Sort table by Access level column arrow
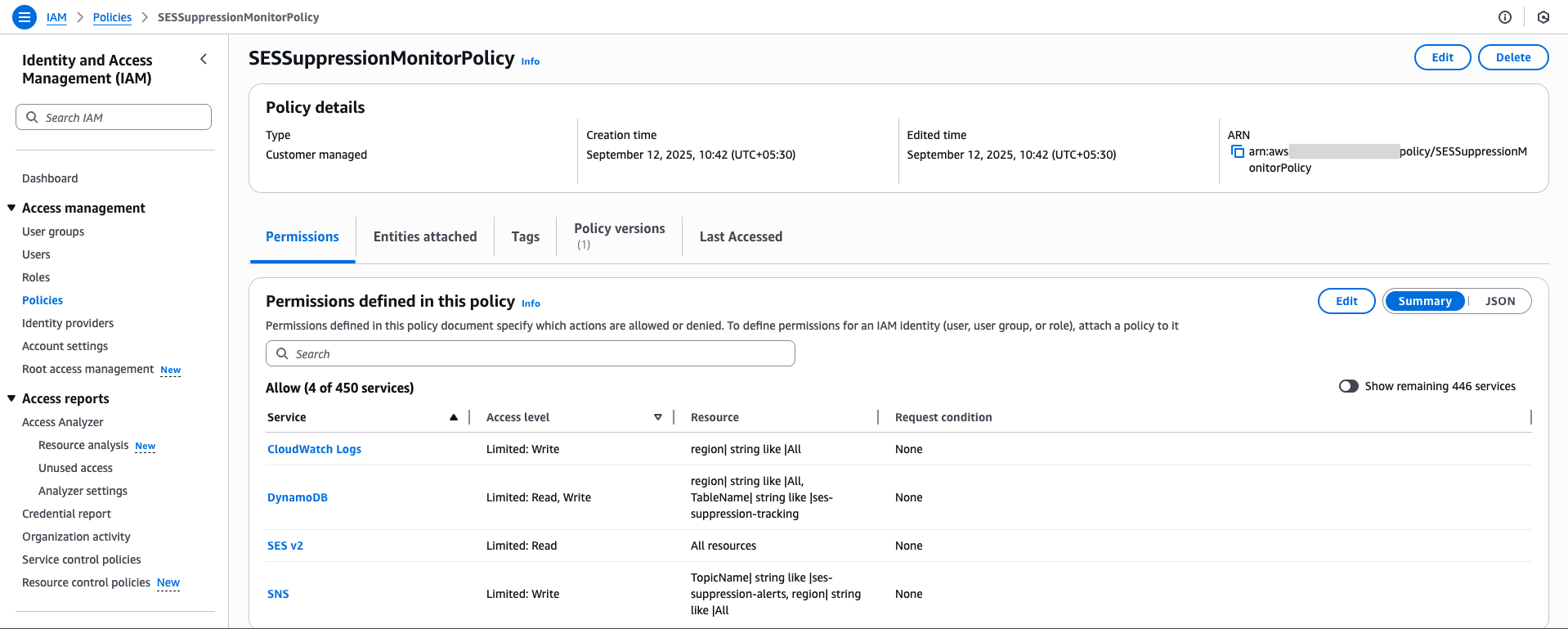 658,417
